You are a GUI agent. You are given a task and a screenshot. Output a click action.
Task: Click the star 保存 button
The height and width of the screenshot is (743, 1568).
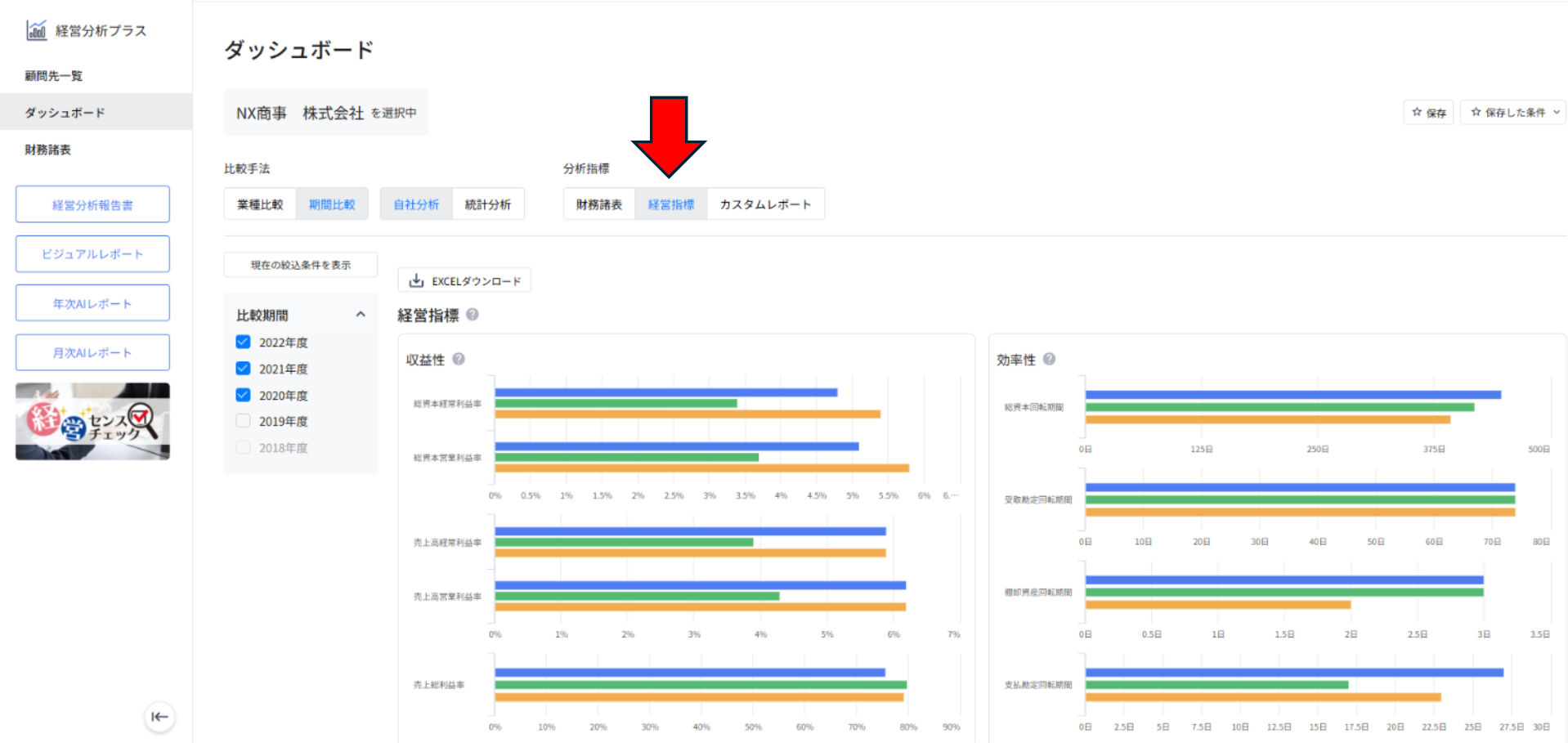[x=1428, y=113]
